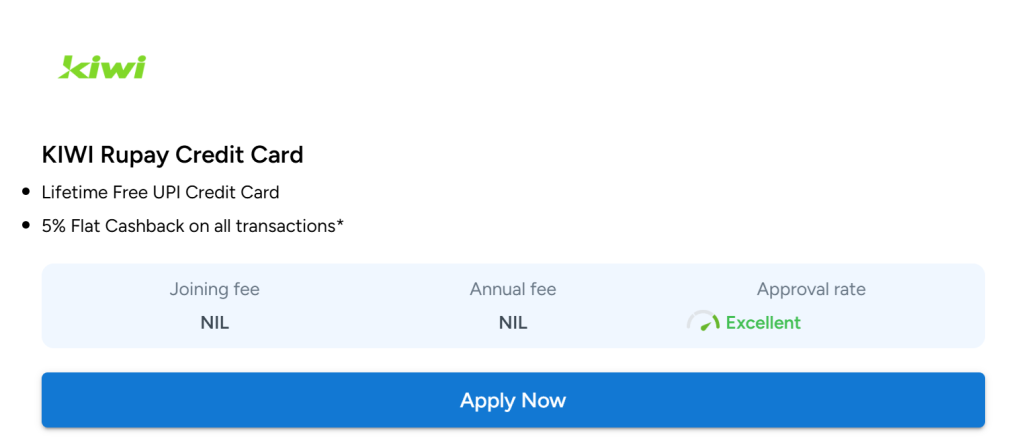Click the letter 'k' of kiwi logo
This screenshot has width=1024, height=445.
[72, 67]
